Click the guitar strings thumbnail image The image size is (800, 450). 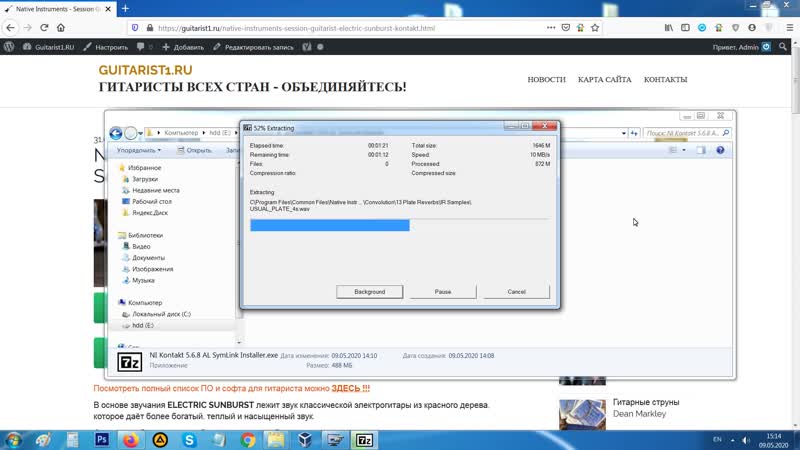(582, 414)
